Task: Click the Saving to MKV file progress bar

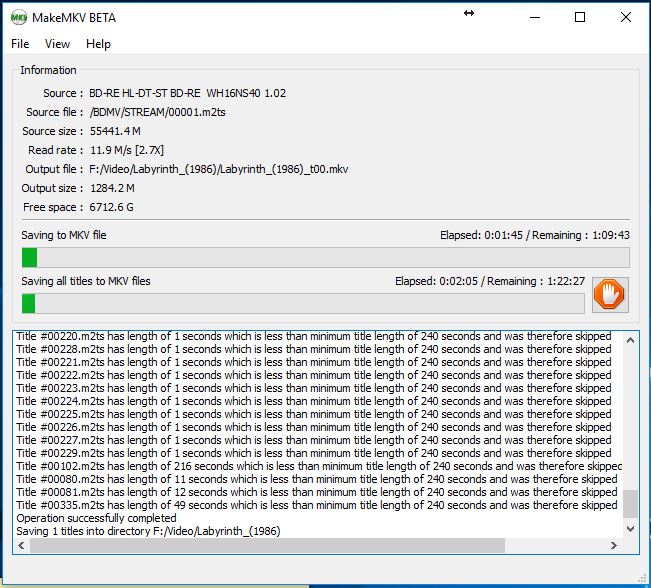Action: [x=326, y=257]
